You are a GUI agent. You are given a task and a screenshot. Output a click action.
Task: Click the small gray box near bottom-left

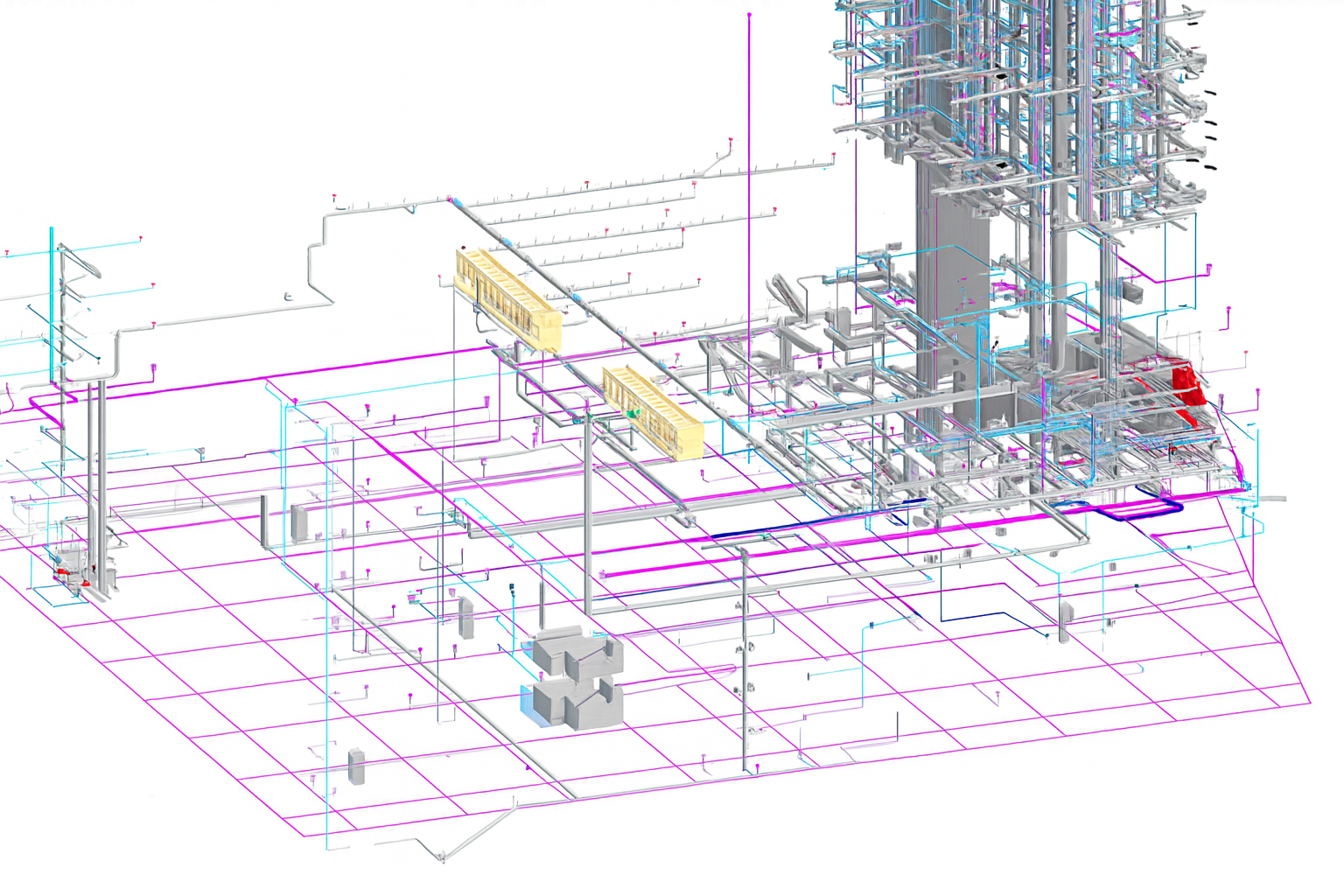click(356, 766)
